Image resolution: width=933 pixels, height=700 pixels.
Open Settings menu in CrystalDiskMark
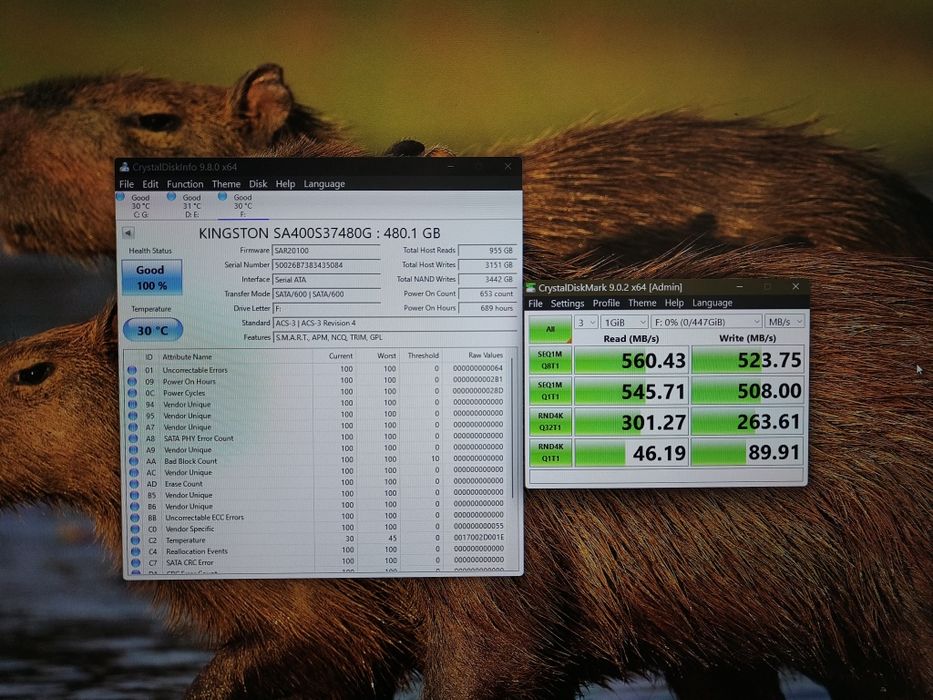click(x=567, y=304)
